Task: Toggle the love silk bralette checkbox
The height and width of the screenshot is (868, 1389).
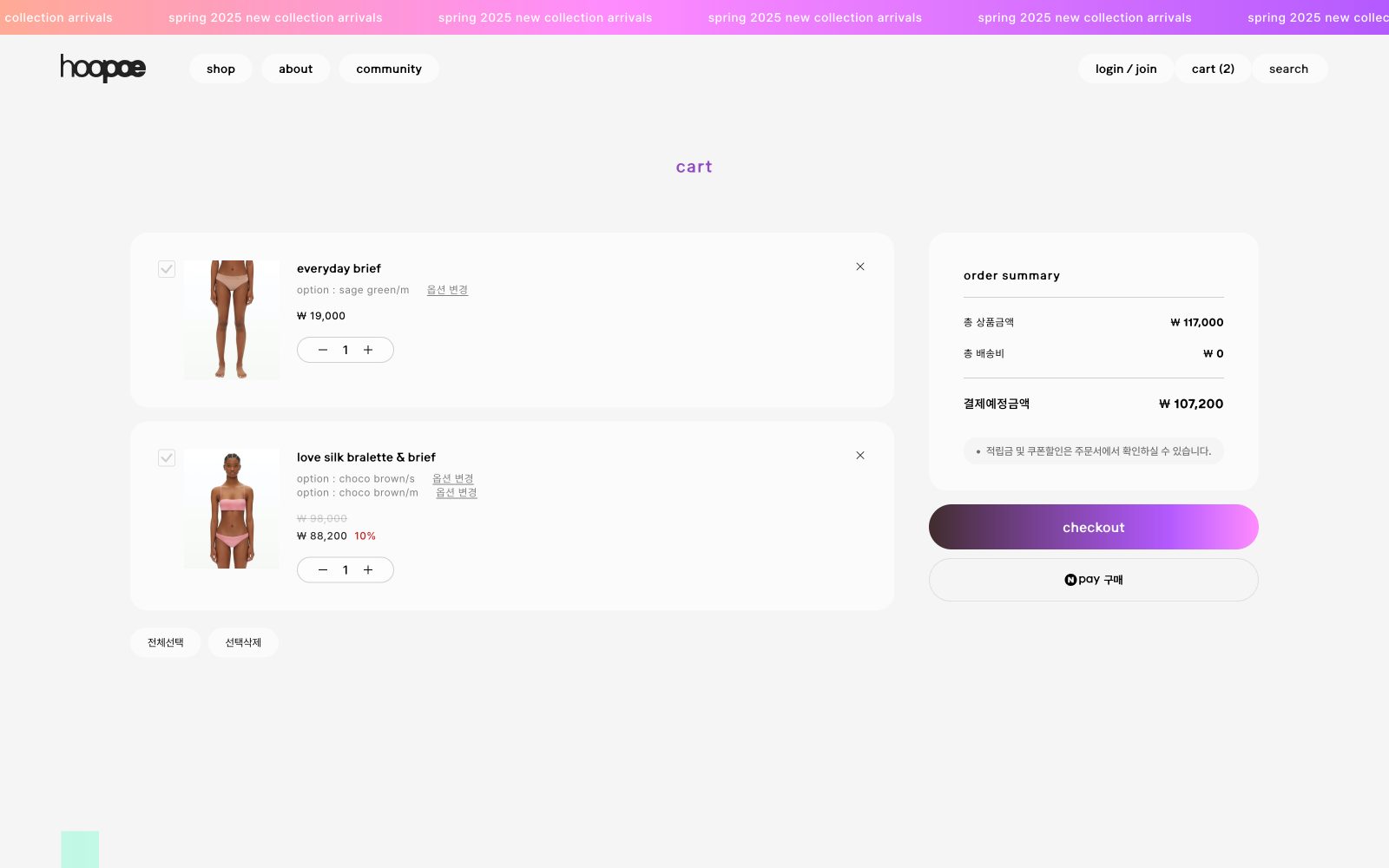Action: pyautogui.click(x=167, y=457)
